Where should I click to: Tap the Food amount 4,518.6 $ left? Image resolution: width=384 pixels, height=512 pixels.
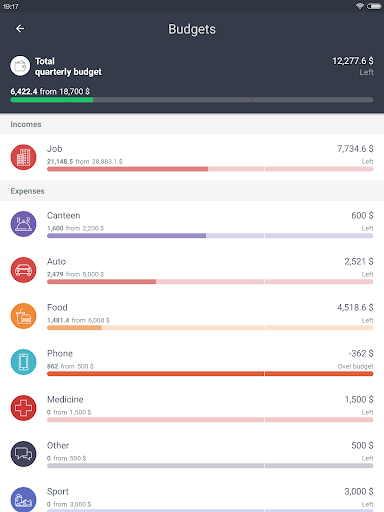tap(355, 307)
